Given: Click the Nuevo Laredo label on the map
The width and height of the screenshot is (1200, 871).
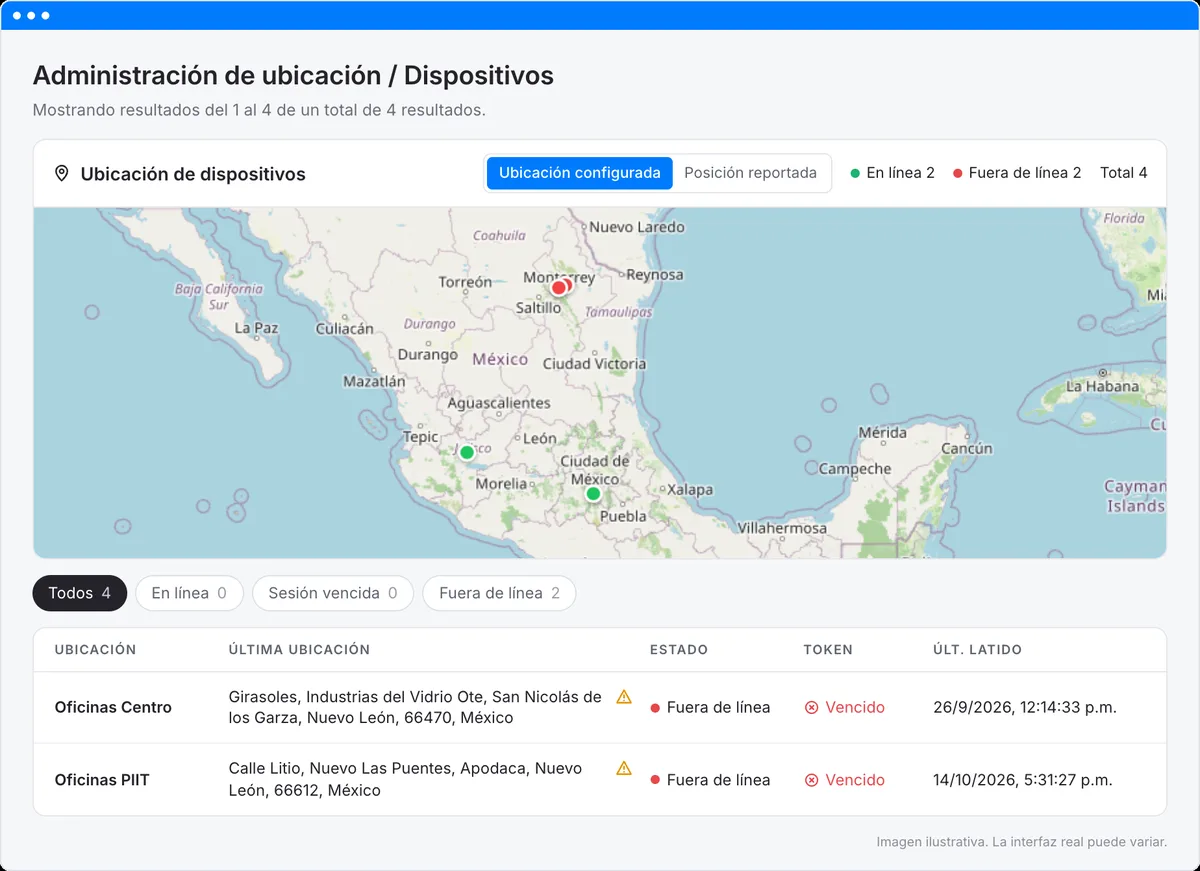Looking at the screenshot, I should click(x=637, y=227).
